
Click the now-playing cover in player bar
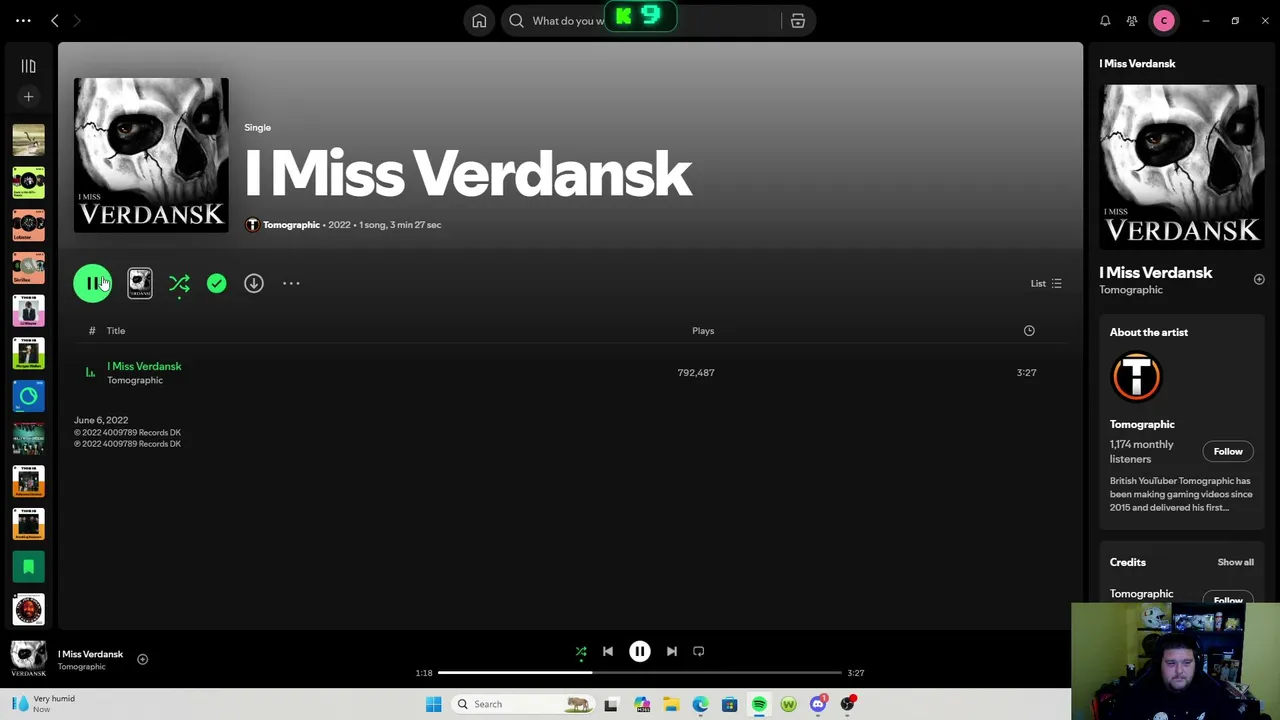[28, 659]
